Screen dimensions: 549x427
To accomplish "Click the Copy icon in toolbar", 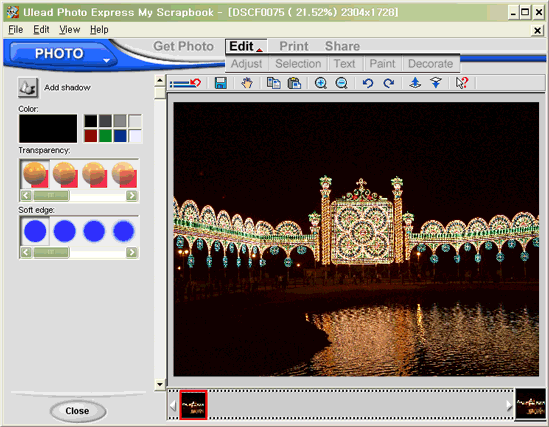I will 273,83.
